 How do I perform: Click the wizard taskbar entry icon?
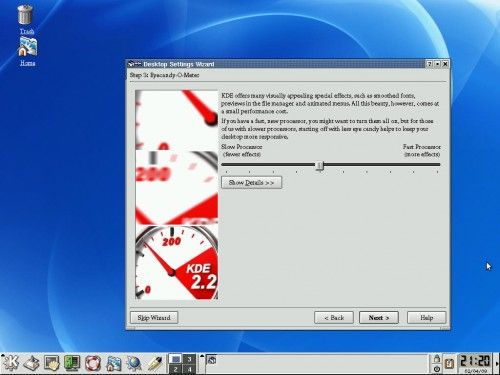coord(212,360)
